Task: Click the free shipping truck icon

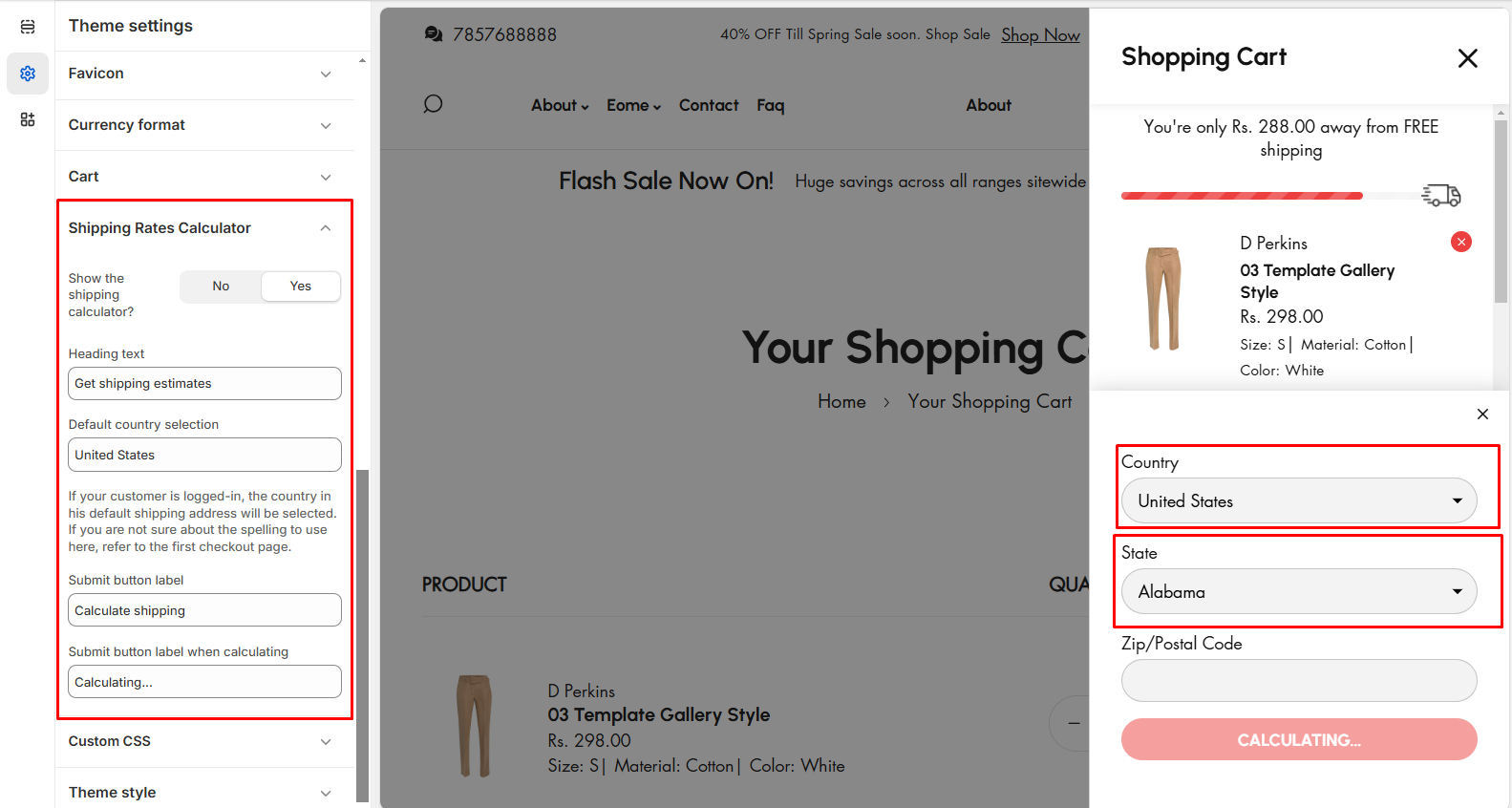Action: [x=1441, y=195]
